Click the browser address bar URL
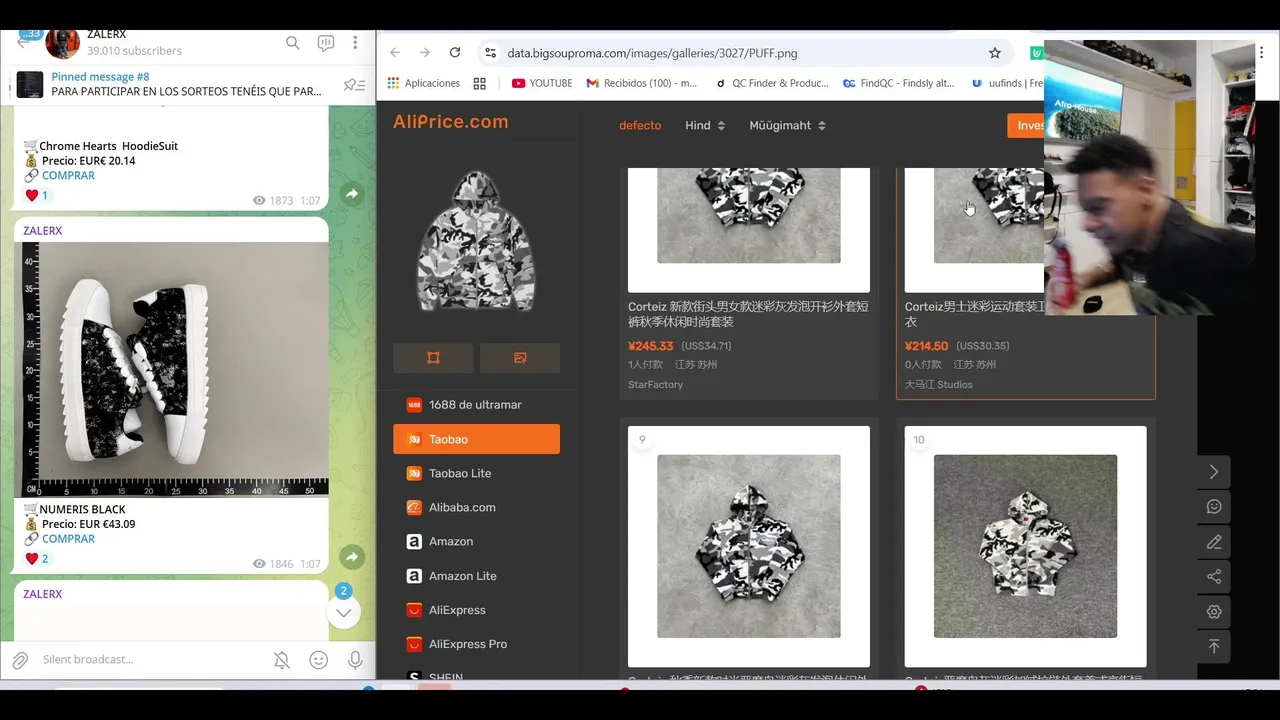The width and height of the screenshot is (1280, 720). (652, 53)
